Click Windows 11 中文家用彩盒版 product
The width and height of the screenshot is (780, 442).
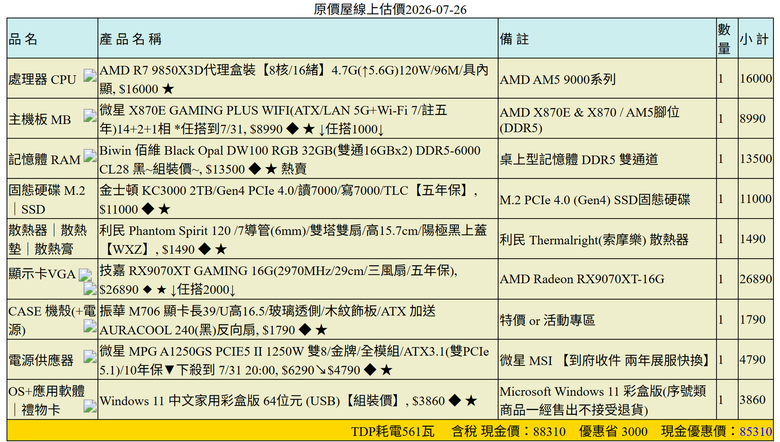click(x=289, y=400)
